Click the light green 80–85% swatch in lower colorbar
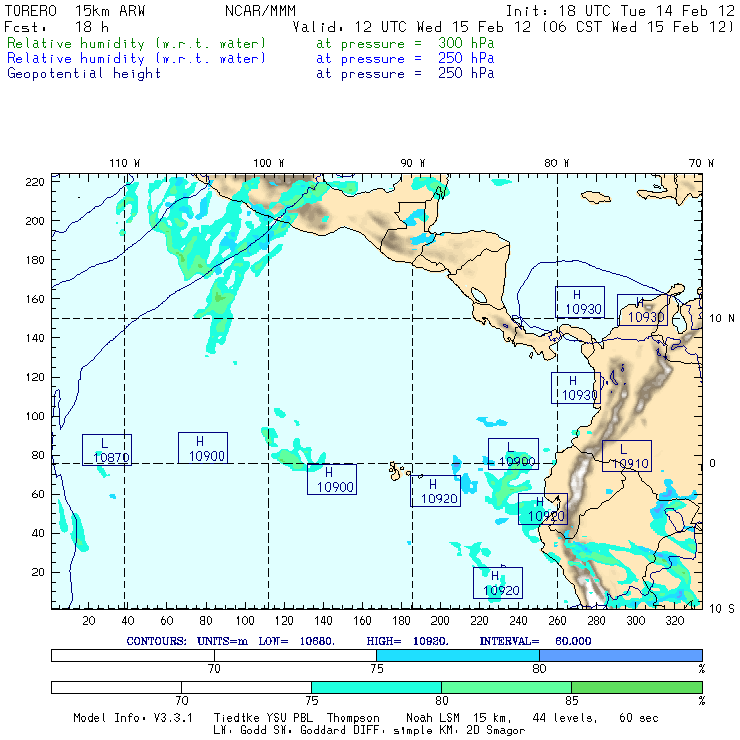The height and width of the screenshot is (740, 740). click(x=506, y=687)
